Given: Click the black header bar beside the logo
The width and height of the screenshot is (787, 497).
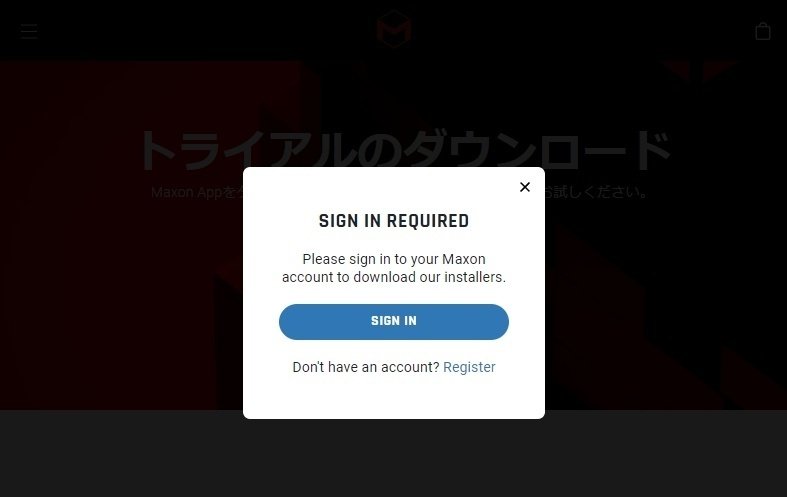Looking at the screenshot, I should click(201, 30).
